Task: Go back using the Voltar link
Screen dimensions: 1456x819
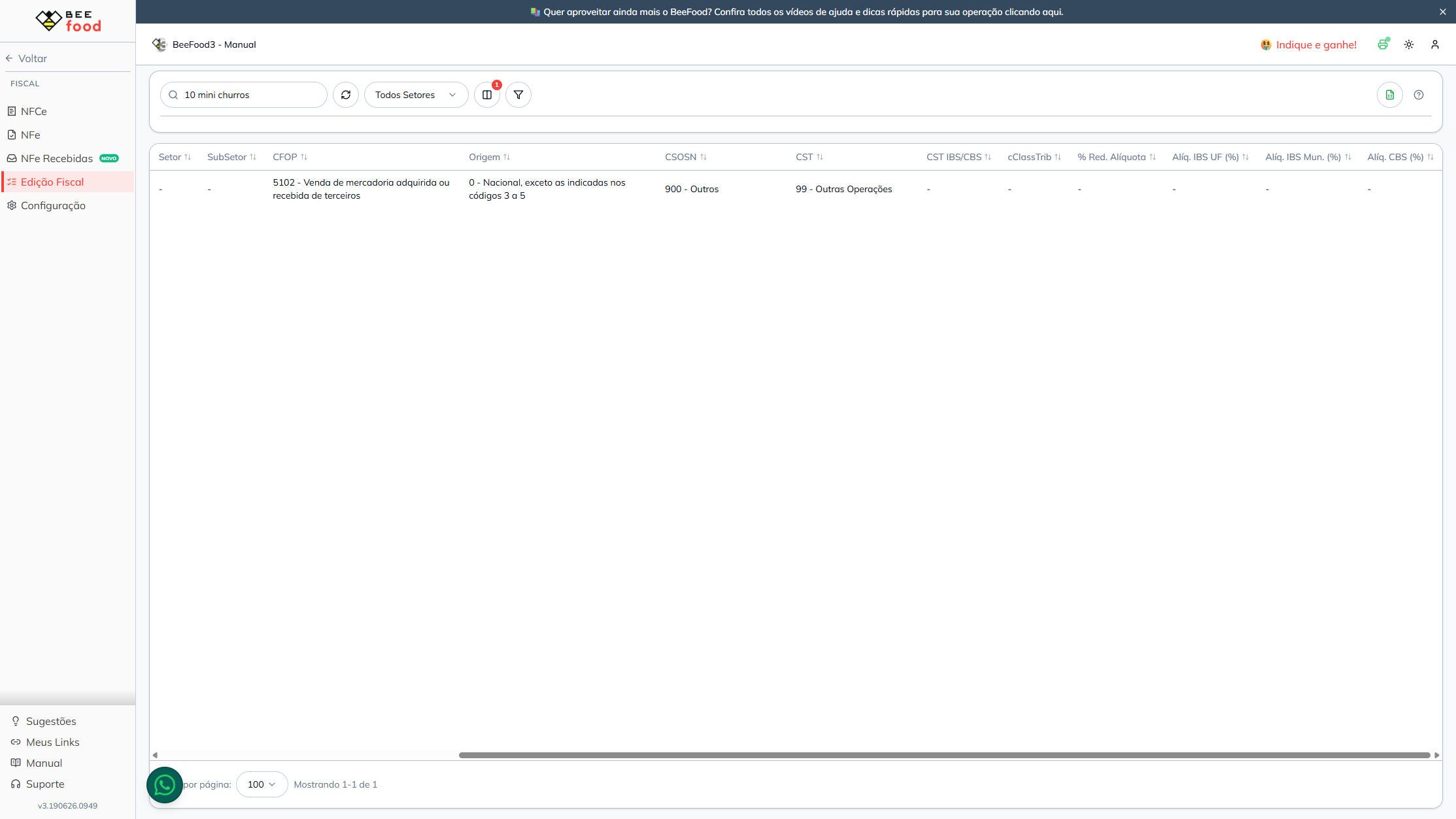Action: coord(26,58)
